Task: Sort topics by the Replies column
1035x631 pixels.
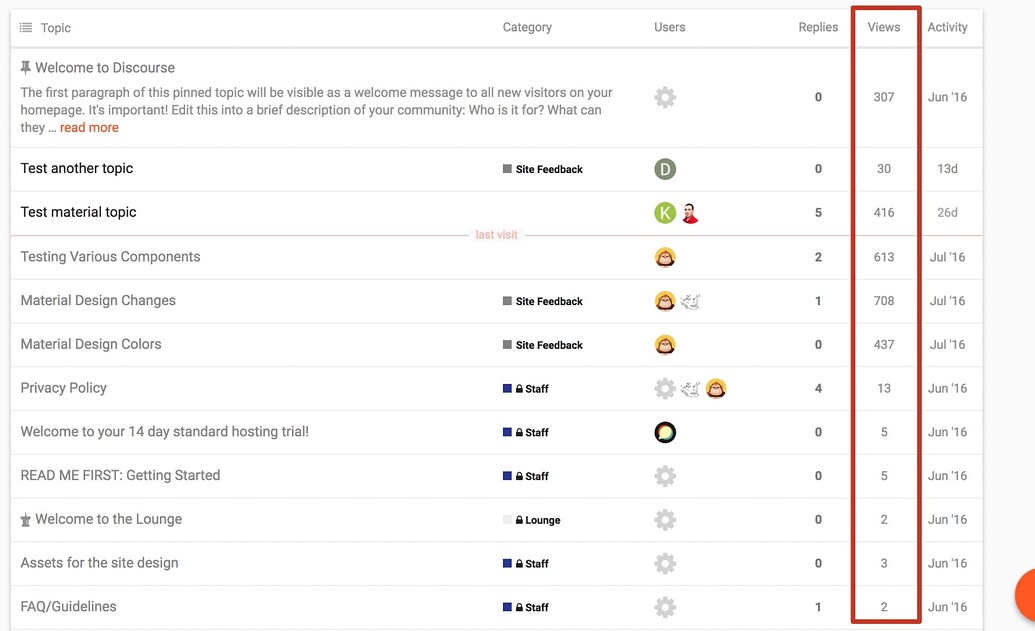Action: [818, 27]
